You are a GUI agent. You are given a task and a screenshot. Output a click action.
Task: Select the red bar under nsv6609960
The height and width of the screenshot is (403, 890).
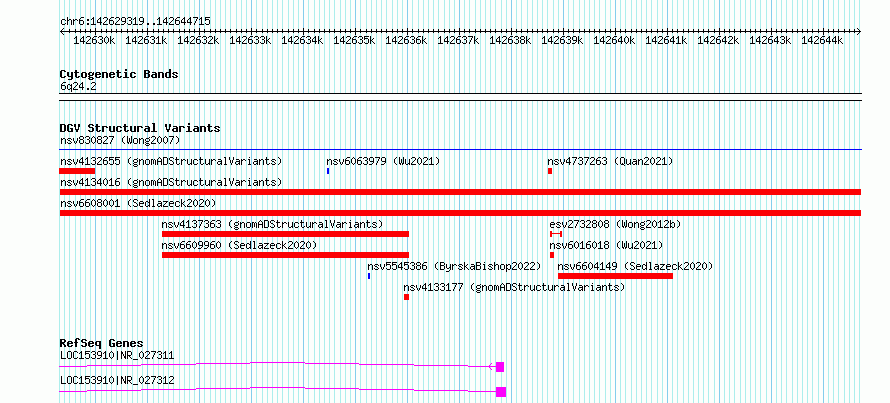[286, 255]
